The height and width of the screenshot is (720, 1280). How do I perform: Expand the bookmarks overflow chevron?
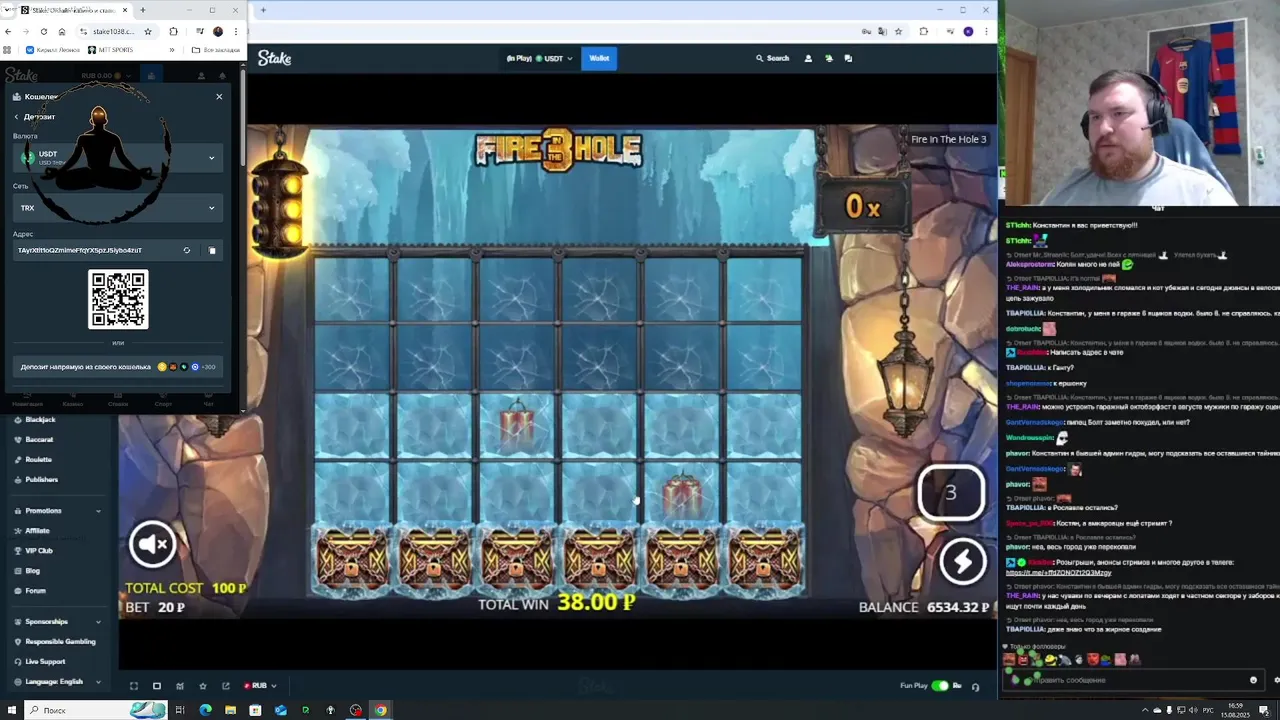[x=172, y=50]
